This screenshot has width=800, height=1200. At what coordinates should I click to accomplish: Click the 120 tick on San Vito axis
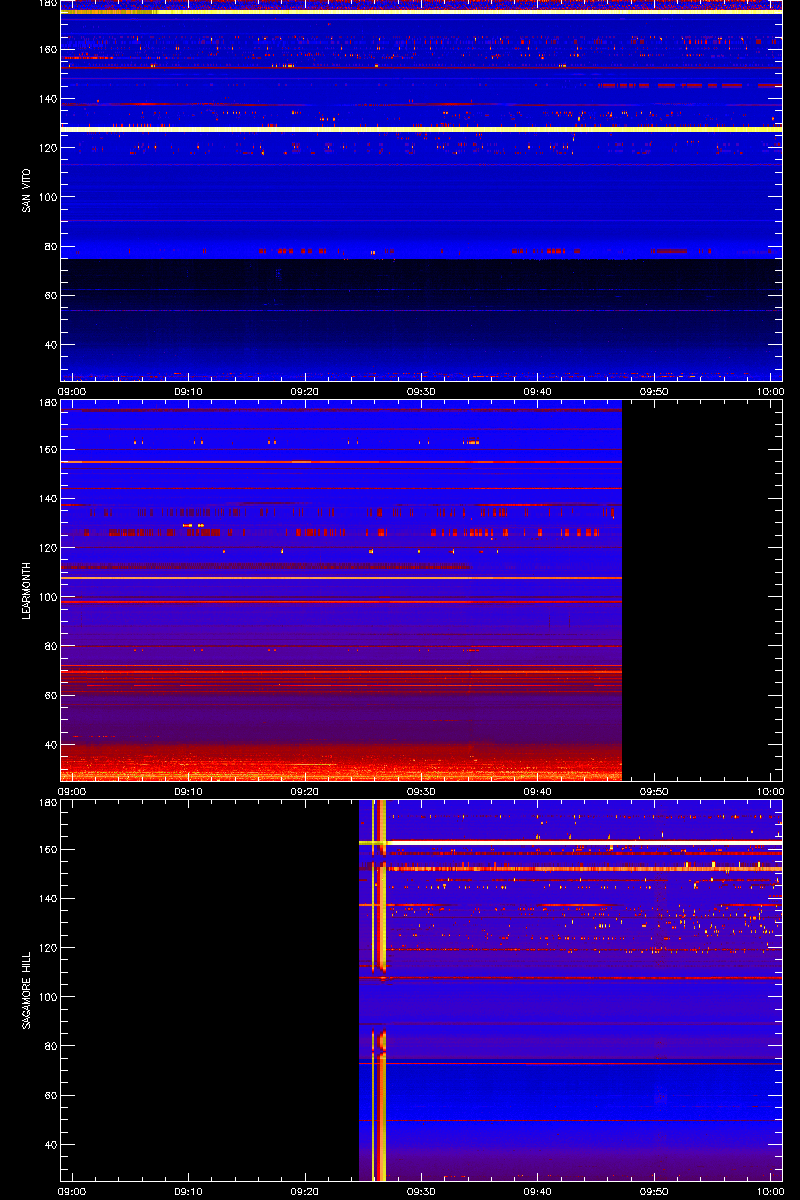click(x=46, y=148)
